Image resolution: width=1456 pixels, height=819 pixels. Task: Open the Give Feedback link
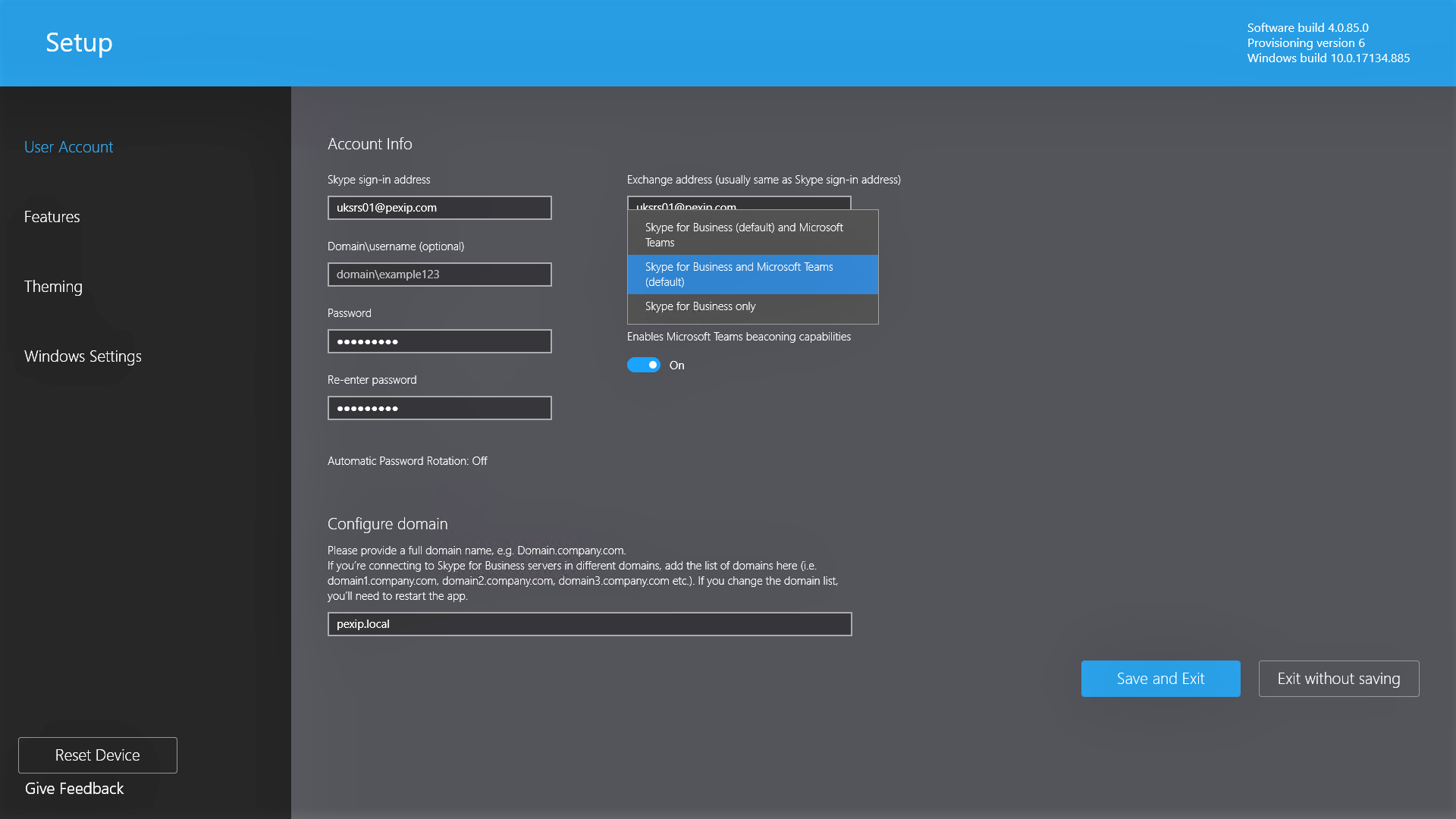point(74,789)
